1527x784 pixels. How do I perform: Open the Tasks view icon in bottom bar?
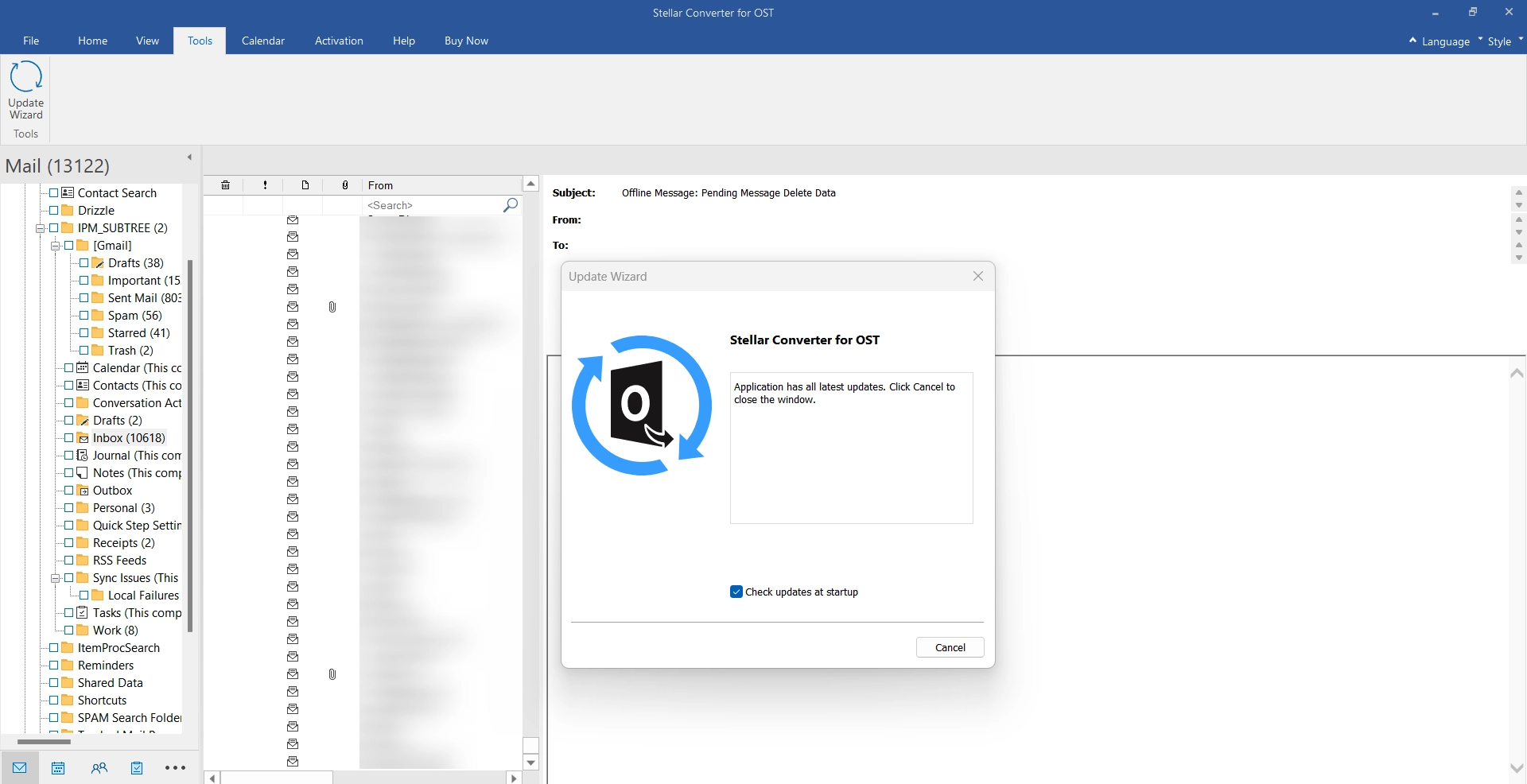point(137,768)
